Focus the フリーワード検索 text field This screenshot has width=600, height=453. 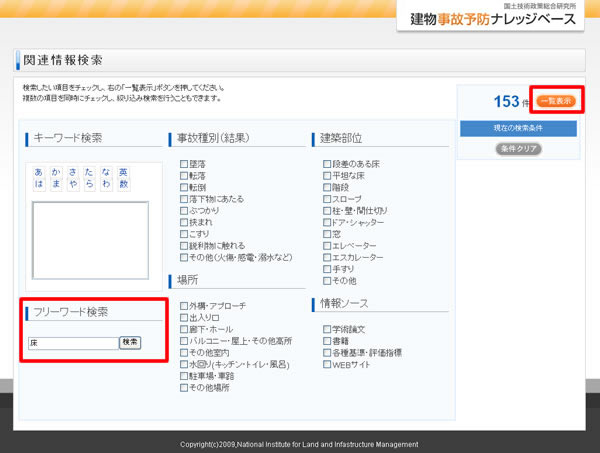pos(73,343)
